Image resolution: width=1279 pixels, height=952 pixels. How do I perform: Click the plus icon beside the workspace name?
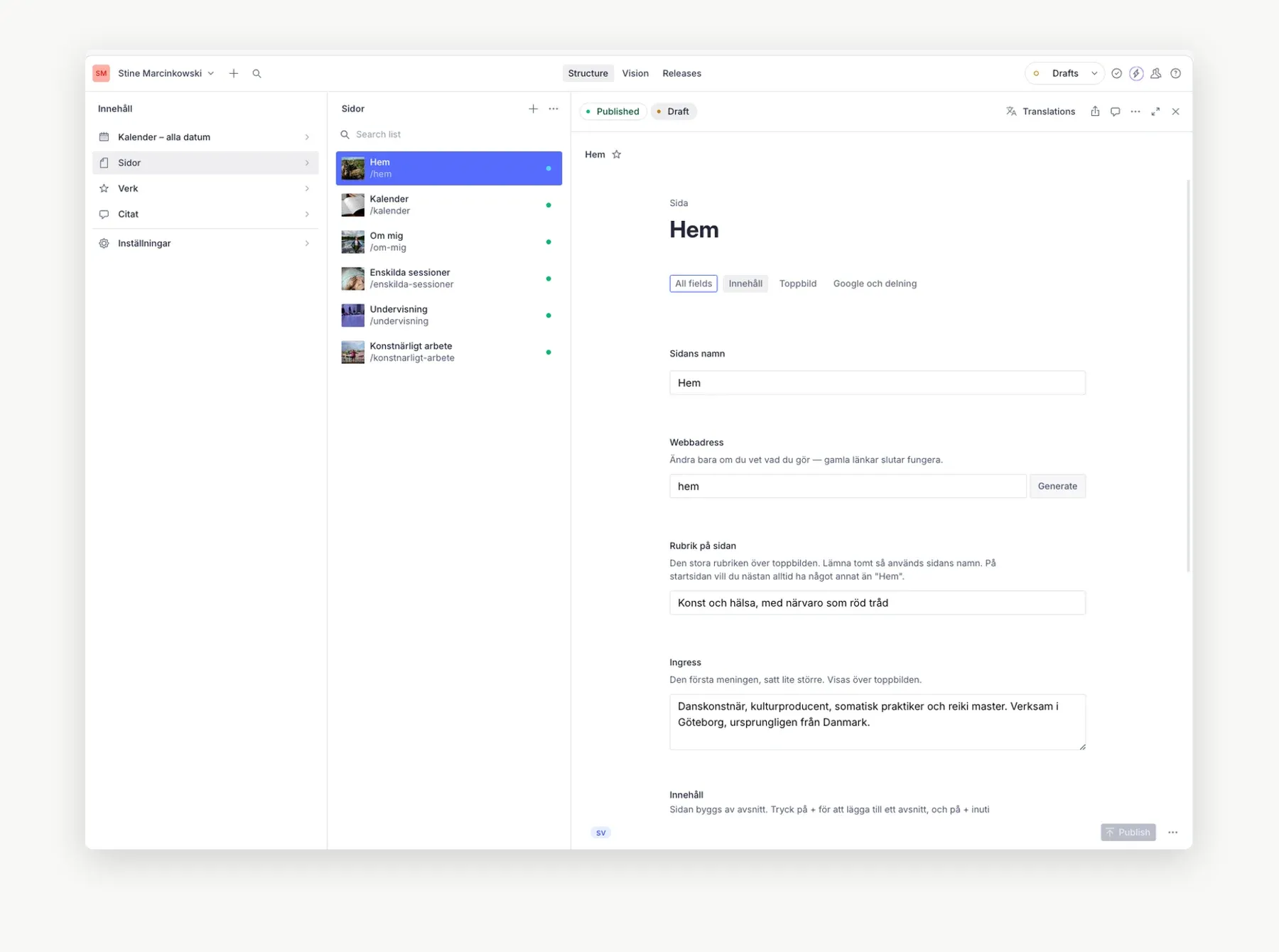pos(234,73)
